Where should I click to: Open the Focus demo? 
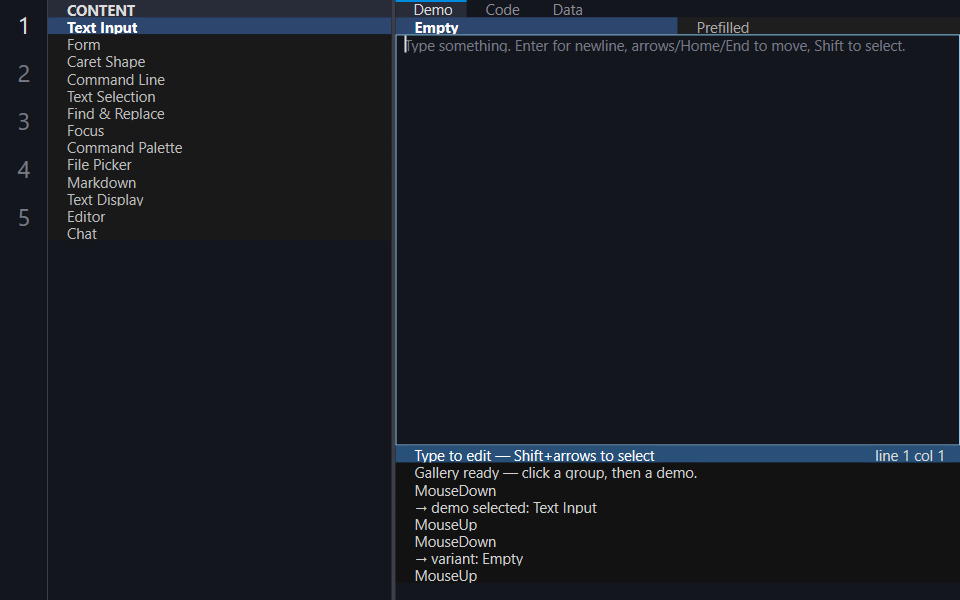pos(219,131)
